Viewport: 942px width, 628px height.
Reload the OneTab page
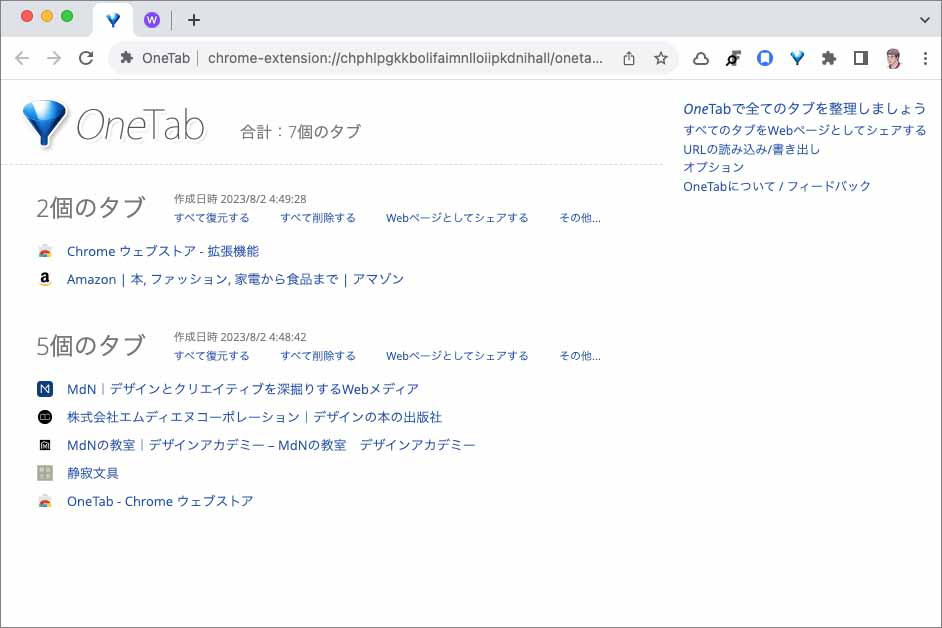tap(86, 59)
